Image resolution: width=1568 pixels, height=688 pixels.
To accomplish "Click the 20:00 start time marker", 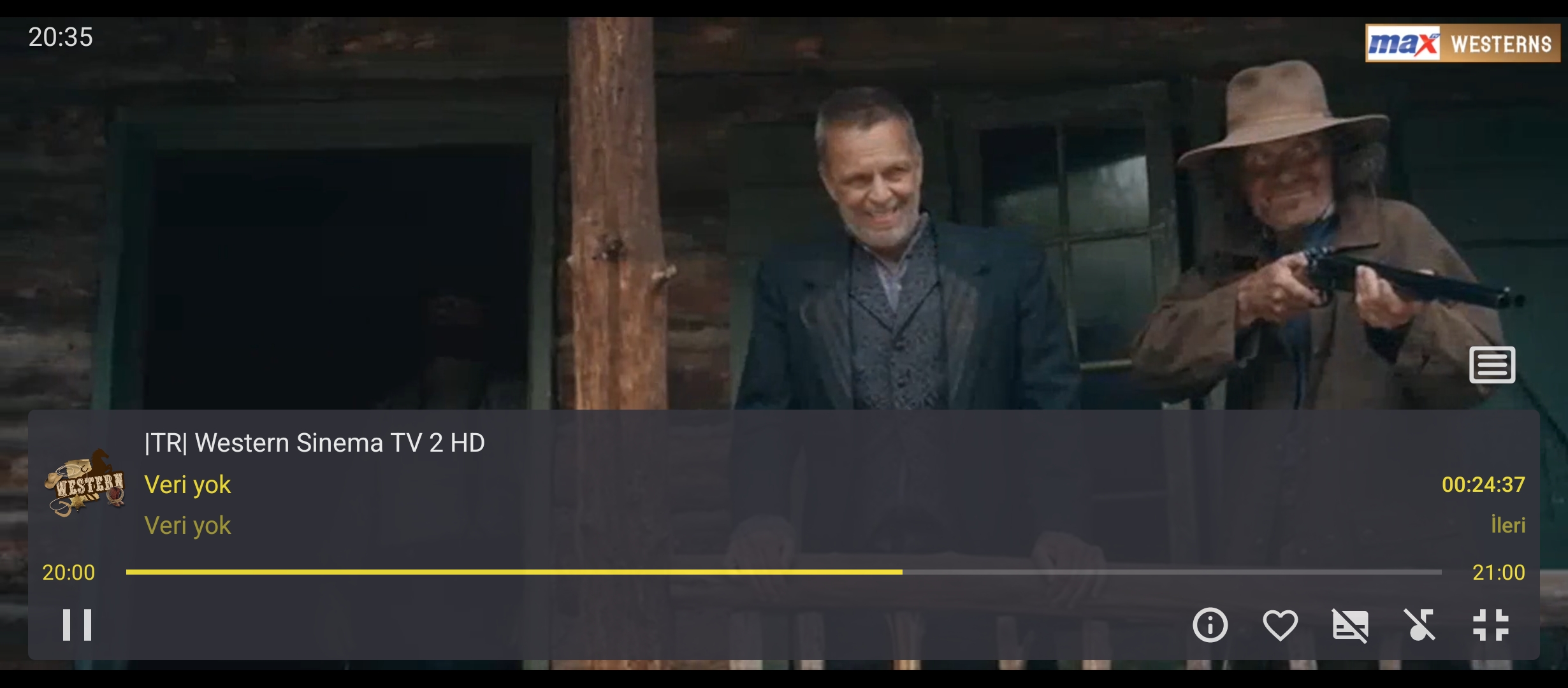I will coord(68,573).
